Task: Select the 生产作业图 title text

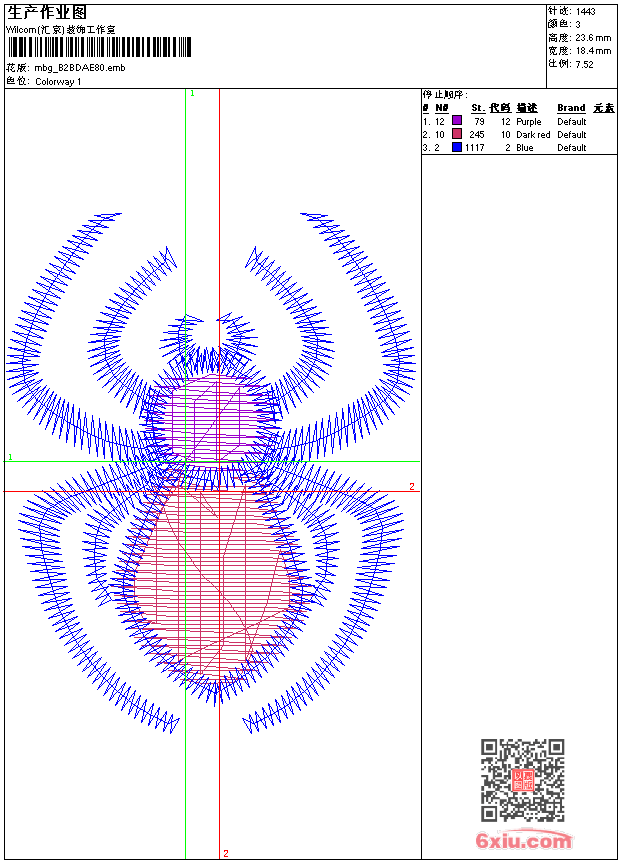Action: click(47, 13)
